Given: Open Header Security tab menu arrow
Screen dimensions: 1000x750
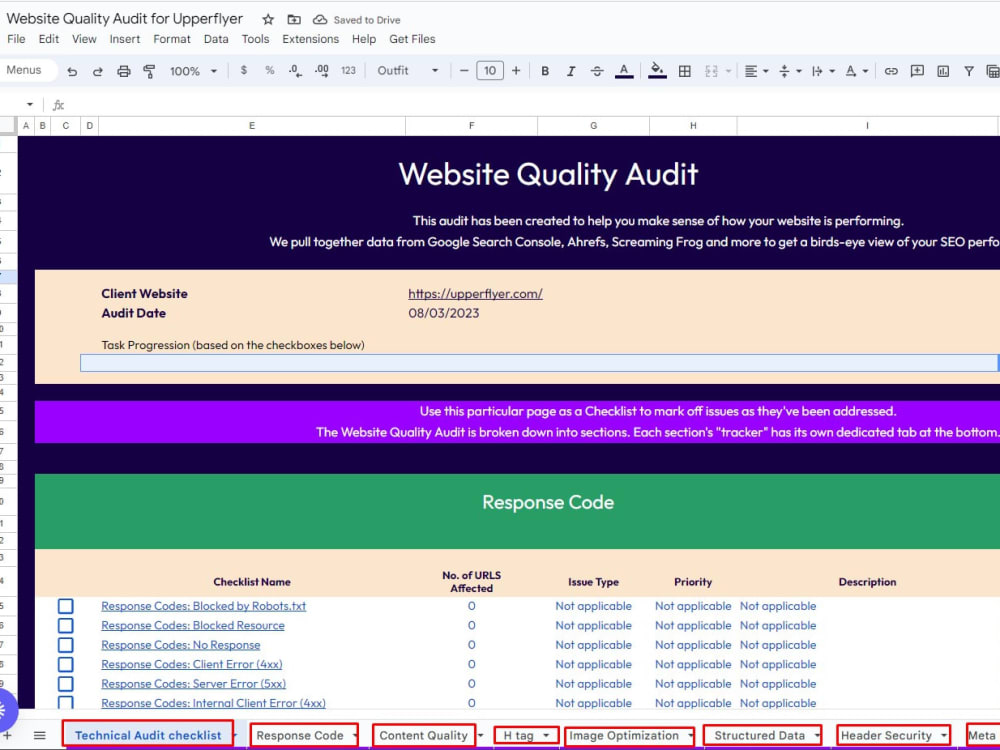Looking at the screenshot, I should point(943,735).
